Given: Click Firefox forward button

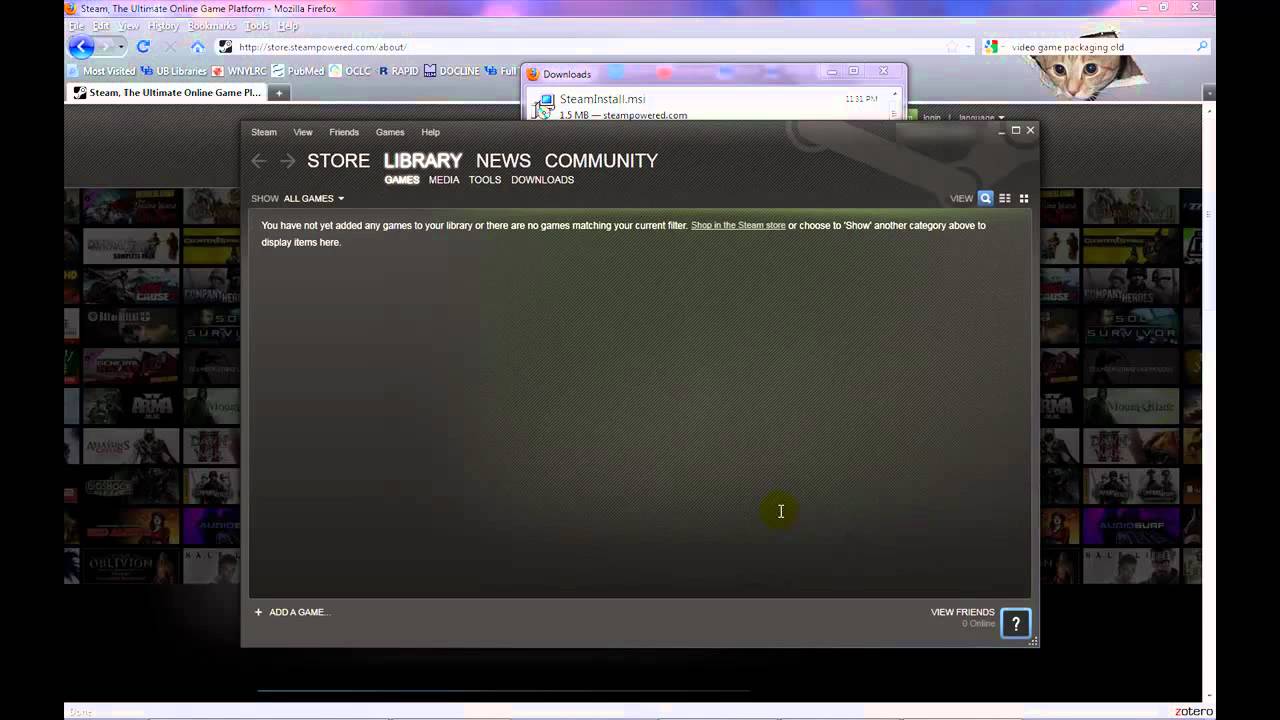Looking at the screenshot, I should pos(105,46).
